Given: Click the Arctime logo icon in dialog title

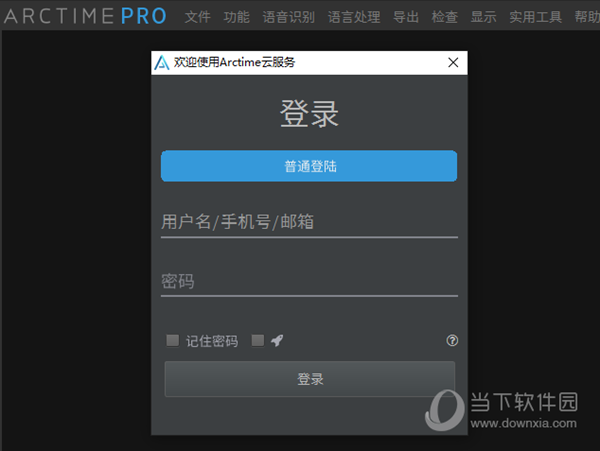Looking at the screenshot, I should (162, 62).
